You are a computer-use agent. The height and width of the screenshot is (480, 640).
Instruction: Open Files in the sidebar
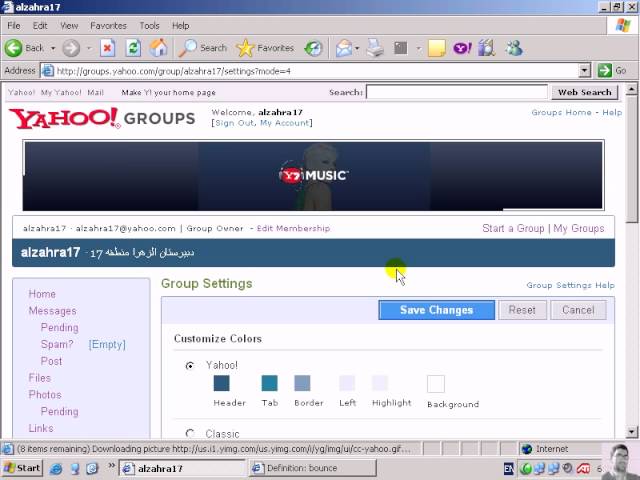click(x=39, y=378)
